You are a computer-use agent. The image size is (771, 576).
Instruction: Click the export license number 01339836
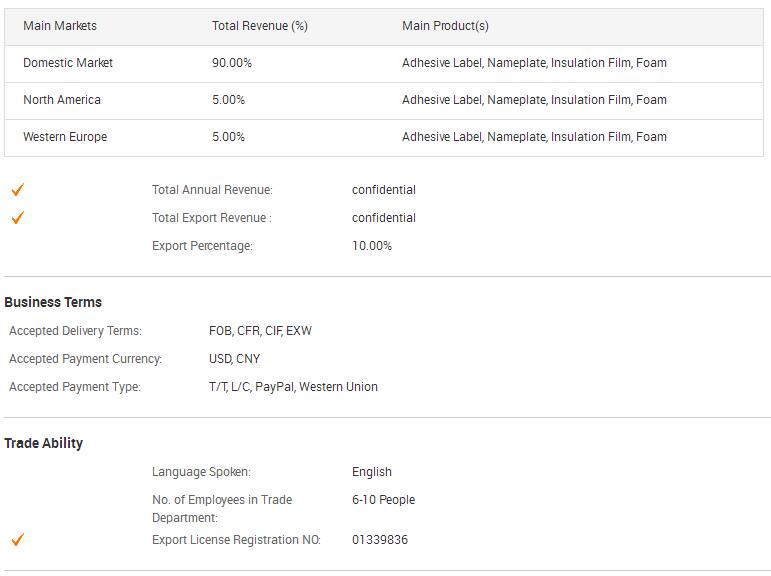380,540
